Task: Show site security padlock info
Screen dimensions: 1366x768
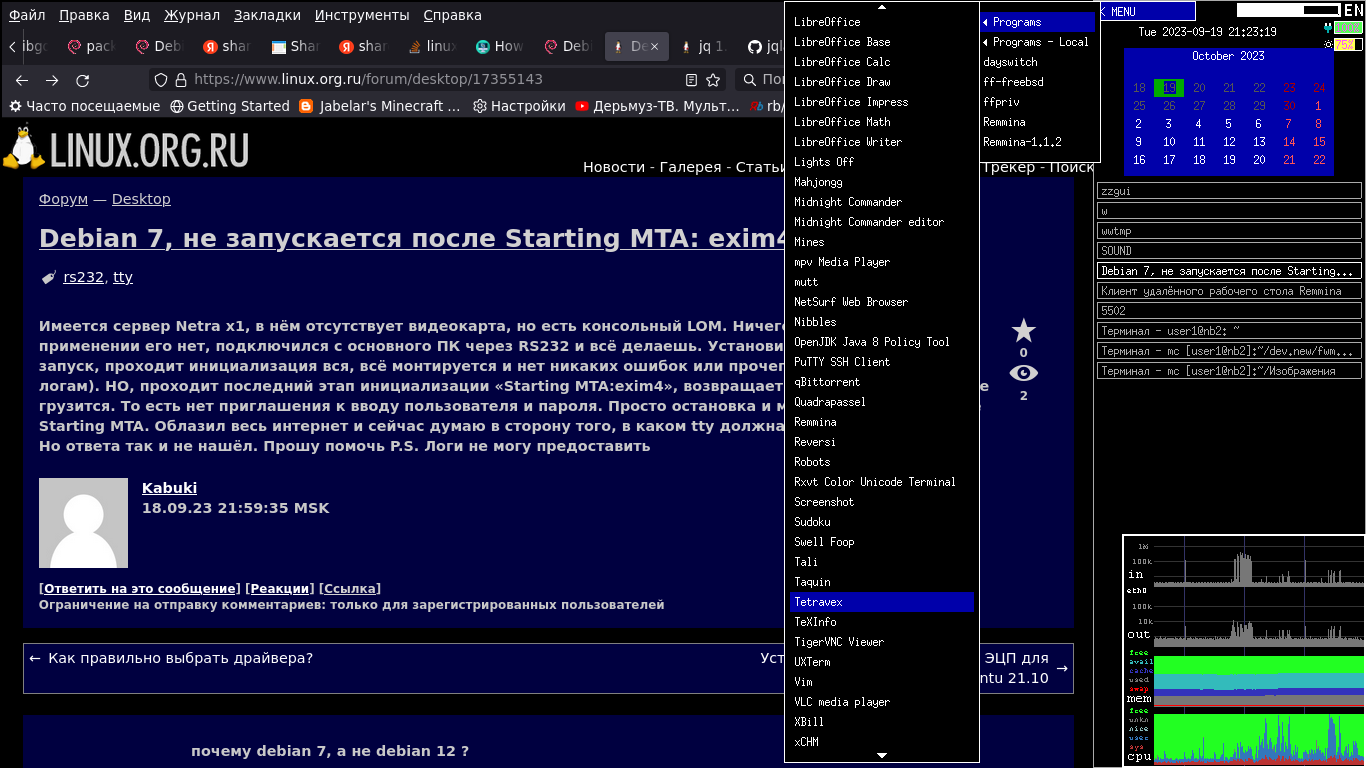Action: 181,80
